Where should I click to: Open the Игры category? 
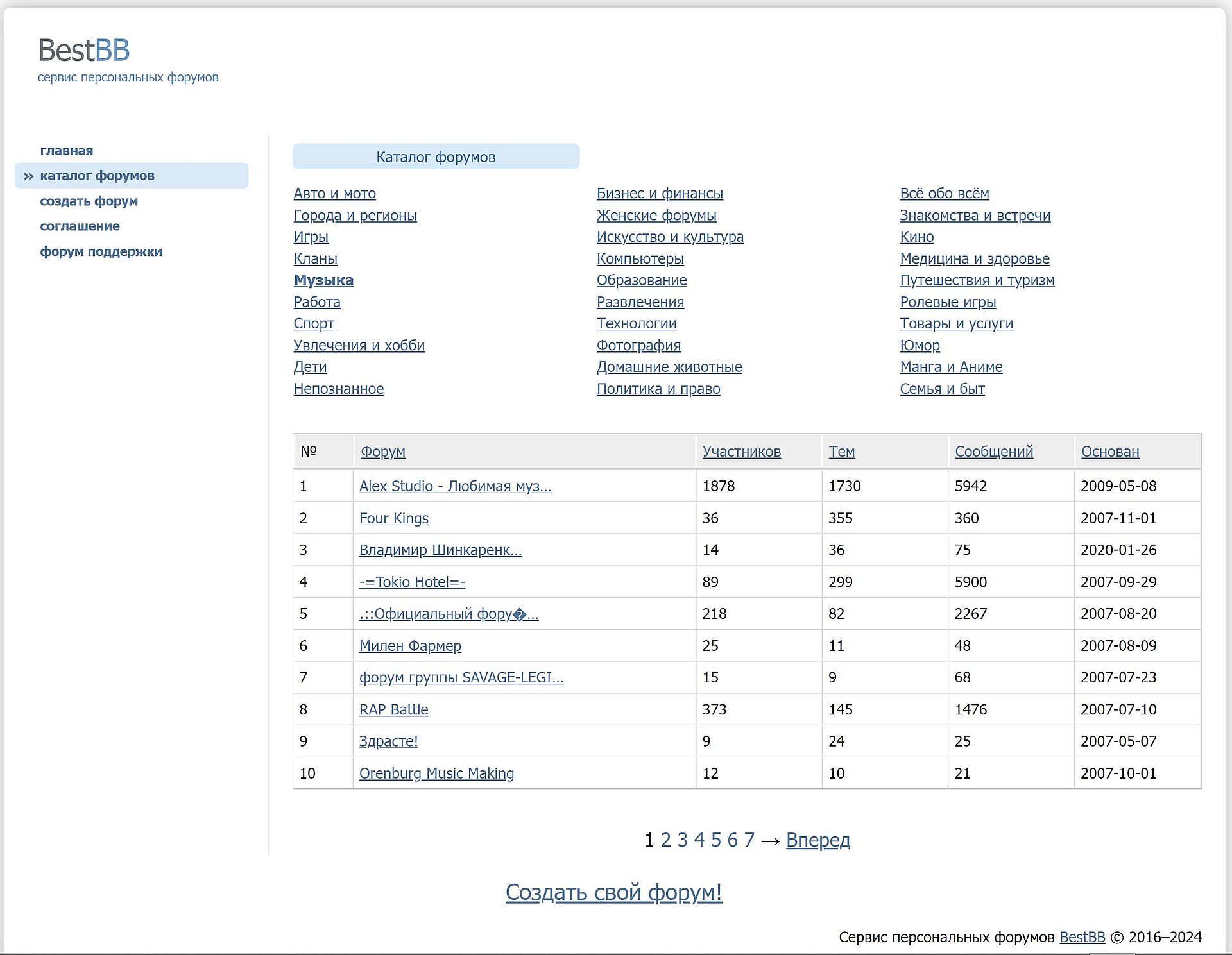(x=311, y=237)
